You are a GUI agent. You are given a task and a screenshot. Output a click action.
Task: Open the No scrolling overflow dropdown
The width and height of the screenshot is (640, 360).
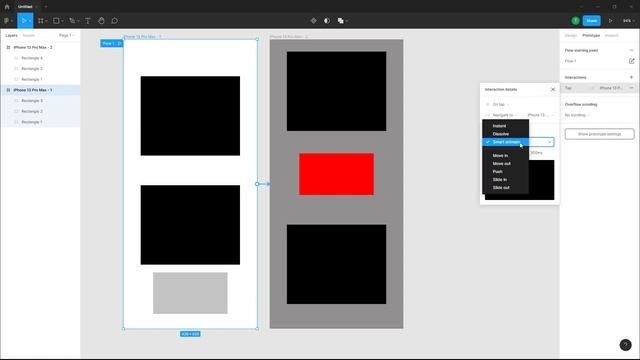pyautogui.click(x=577, y=115)
